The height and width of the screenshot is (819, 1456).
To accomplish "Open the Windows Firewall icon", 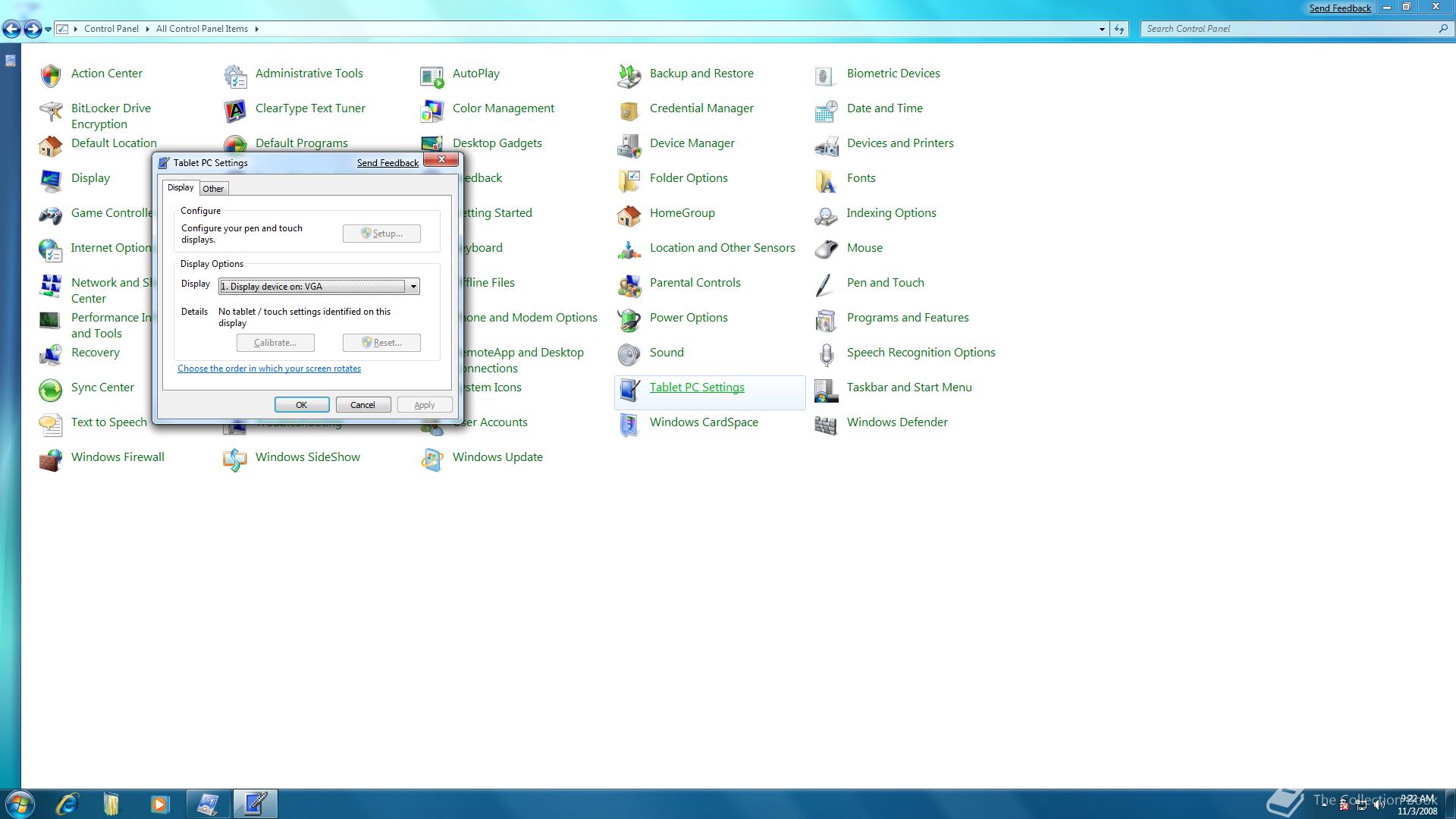I will tap(51, 459).
